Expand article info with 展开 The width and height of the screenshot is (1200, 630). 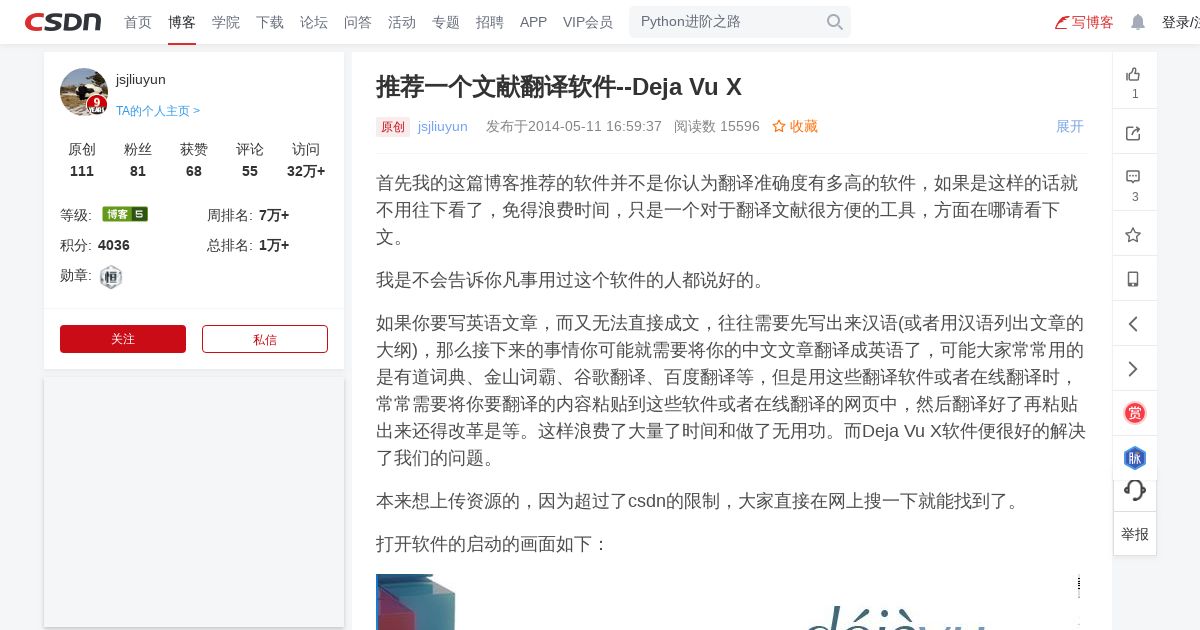[1070, 126]
